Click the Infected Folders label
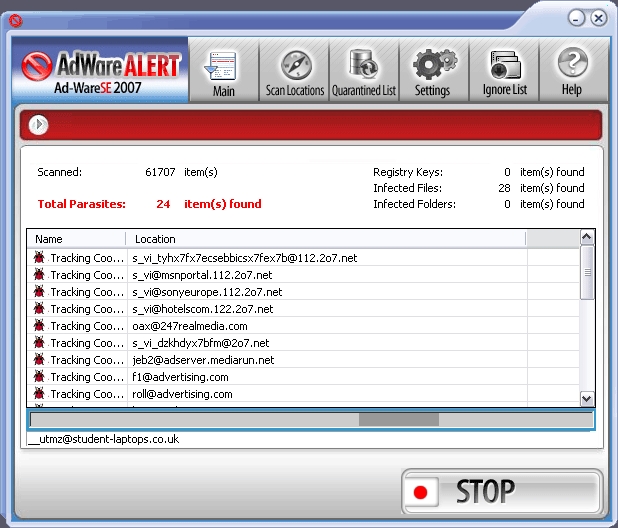 click(414, 204)
